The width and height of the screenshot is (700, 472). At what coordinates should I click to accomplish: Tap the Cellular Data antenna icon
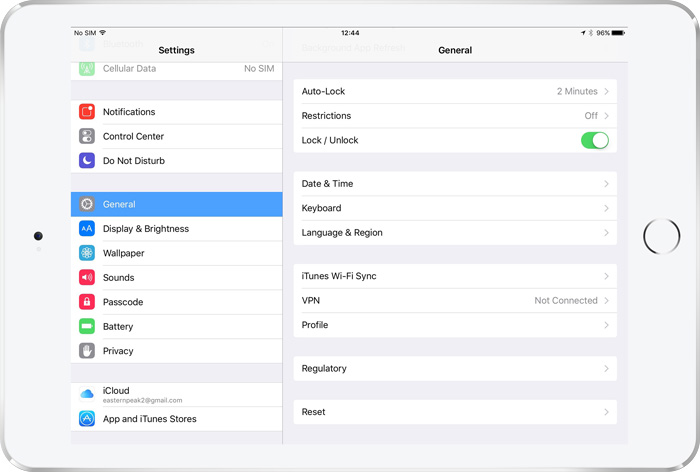(87, 68)
